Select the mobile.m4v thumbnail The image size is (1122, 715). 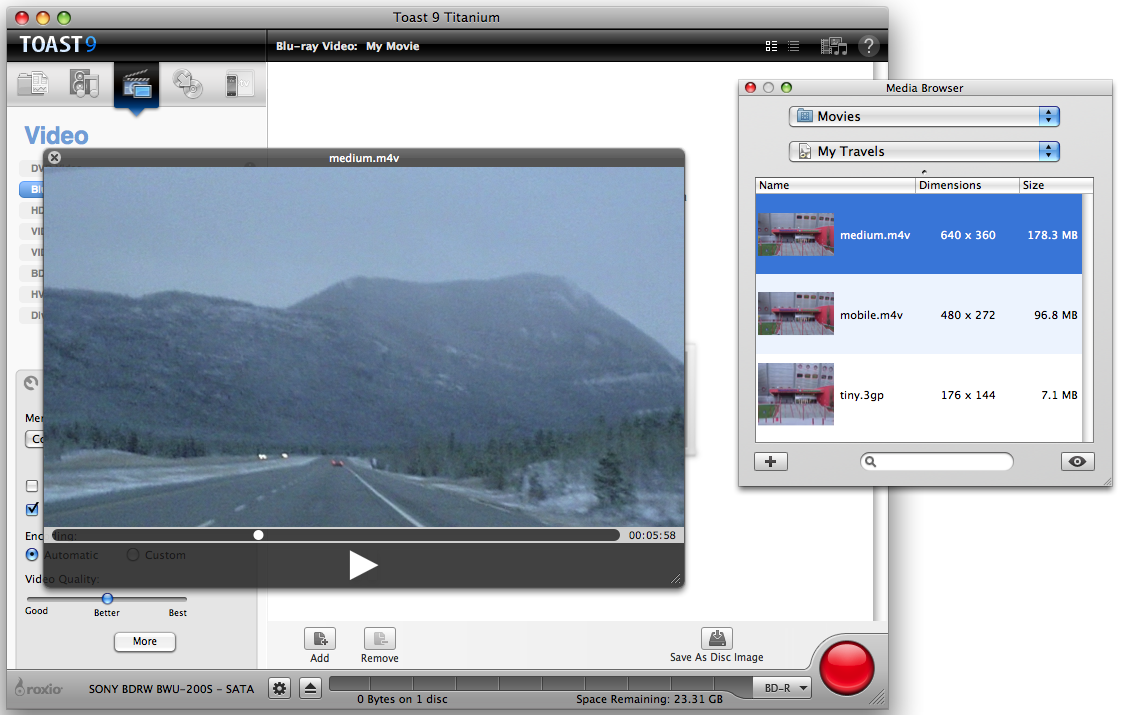[796, 313]
